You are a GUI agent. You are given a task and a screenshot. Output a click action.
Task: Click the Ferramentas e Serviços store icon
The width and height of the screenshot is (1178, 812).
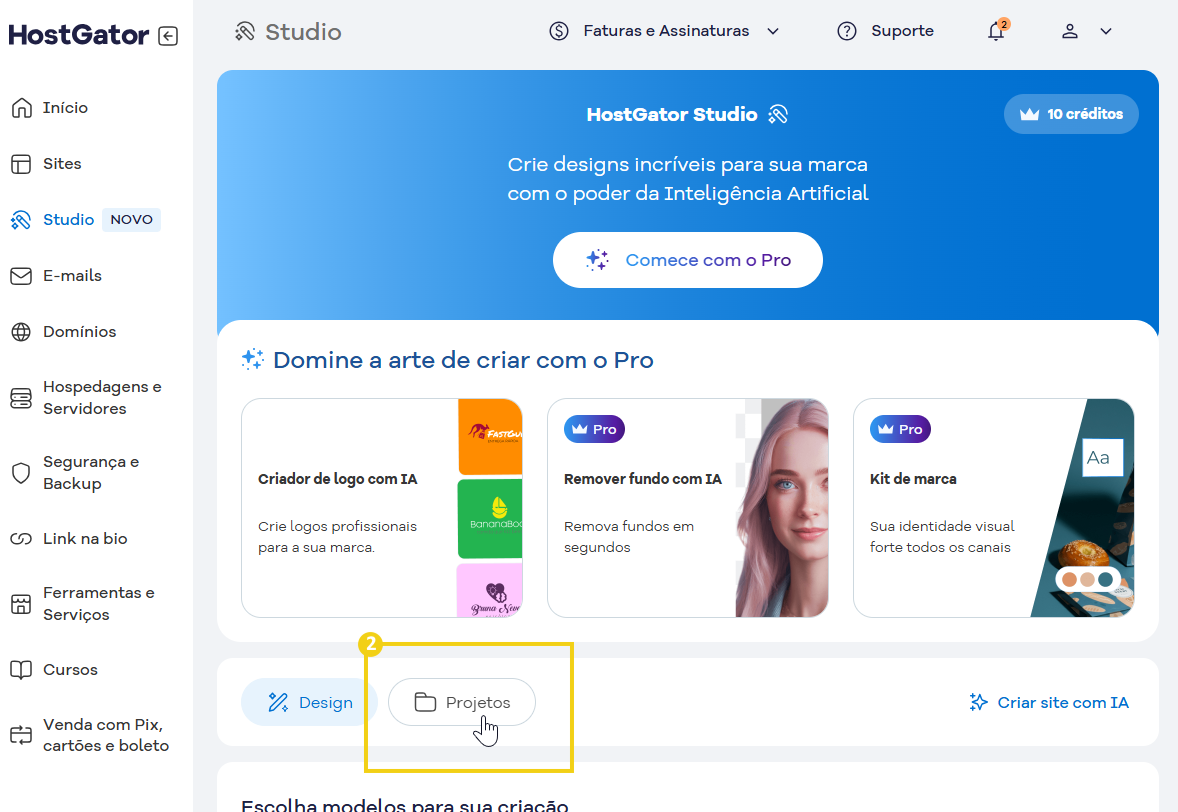pyautogui.click(x=21, y=604)
